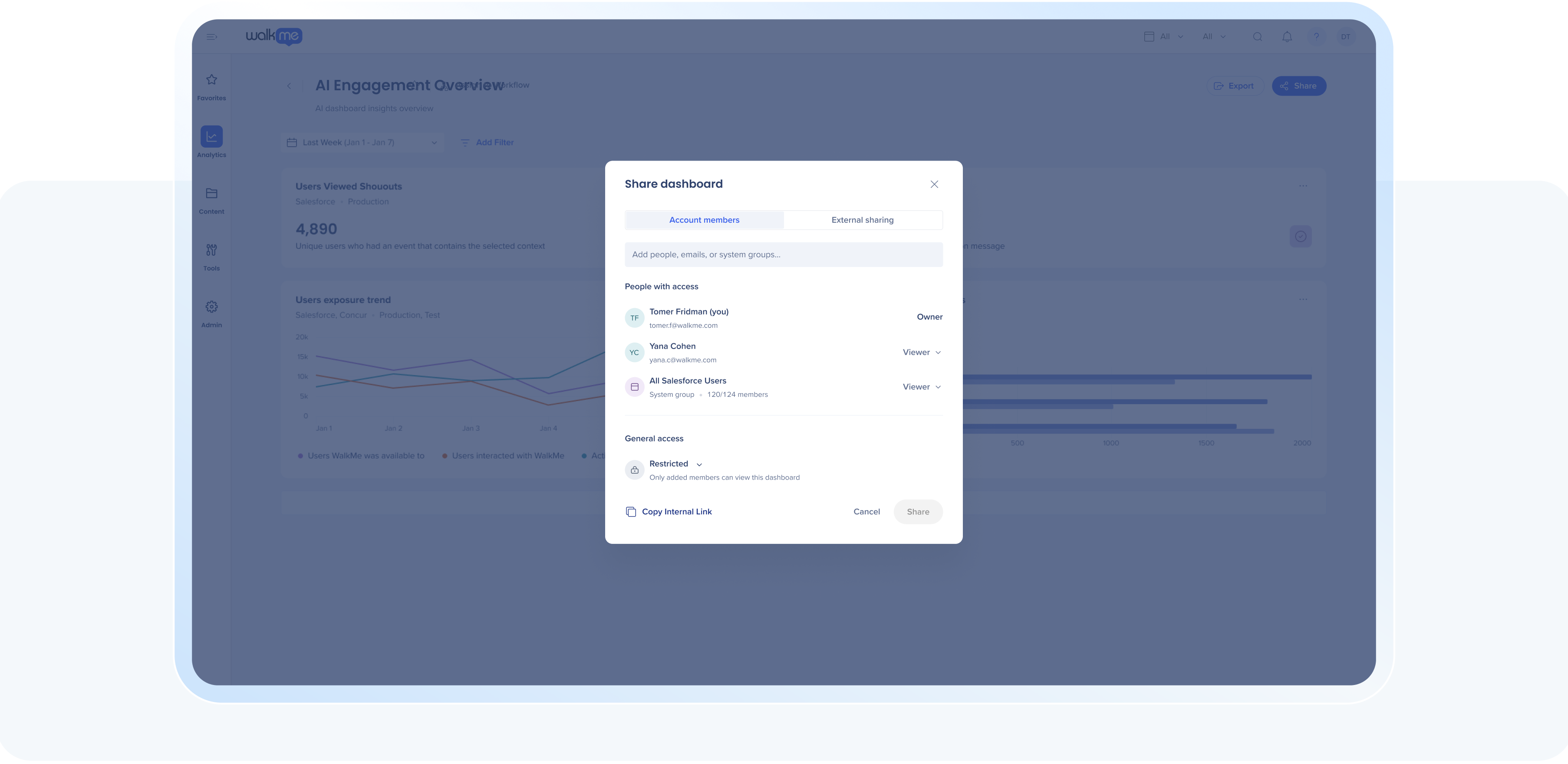Open Tools in the sidebar
The height and width of the screenshot is (764, 1568).
(211, 257)
